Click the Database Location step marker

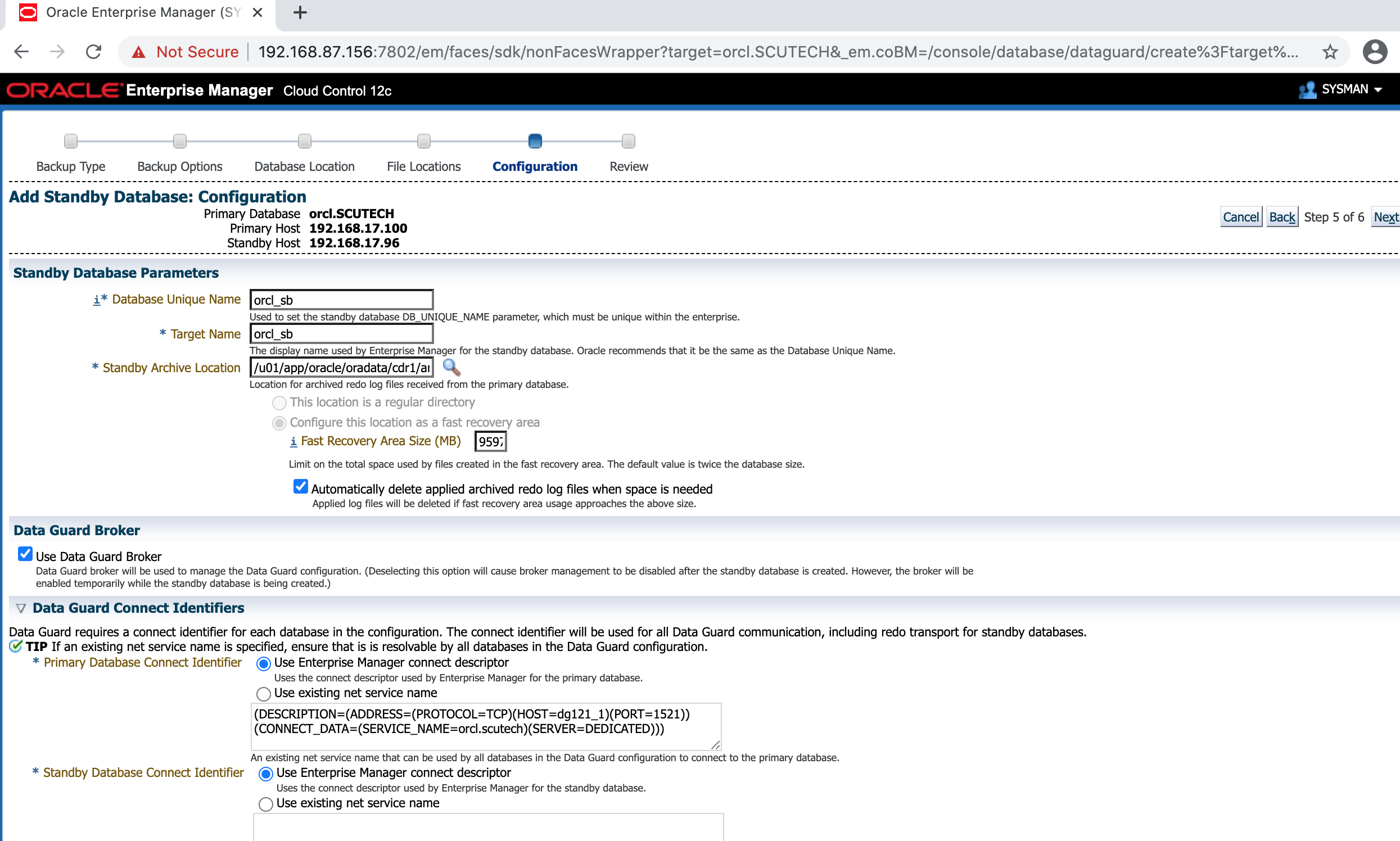tap(304, 141)
